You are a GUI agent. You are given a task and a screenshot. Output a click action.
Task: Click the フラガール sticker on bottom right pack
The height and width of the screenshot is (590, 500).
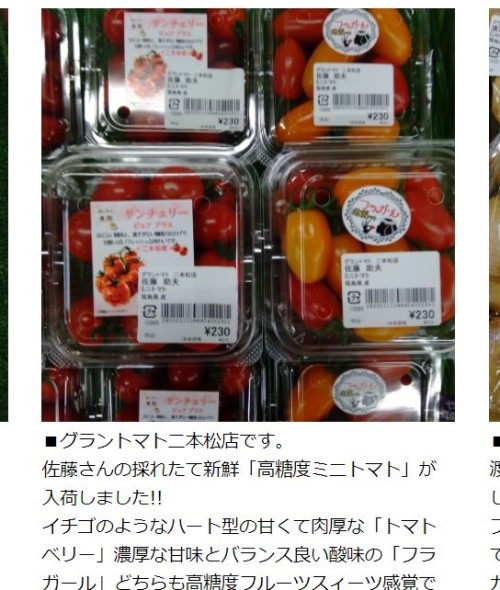(360, 393)
